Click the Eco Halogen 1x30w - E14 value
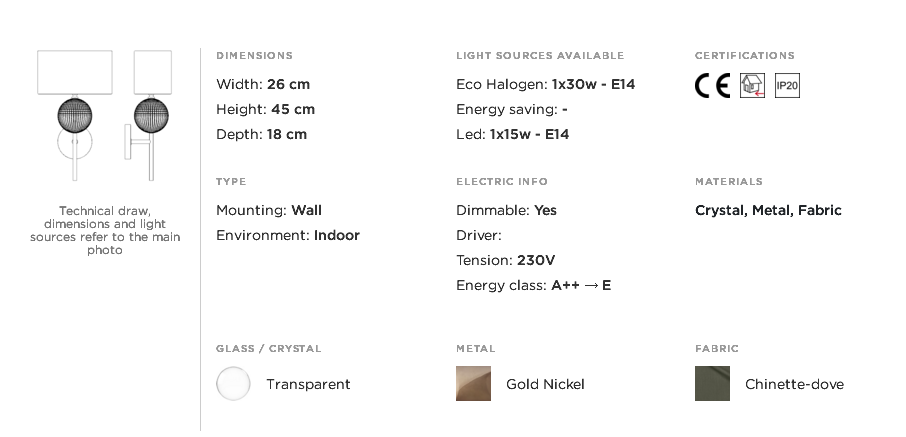The image size is (906, 437). [x=593, y=84]
